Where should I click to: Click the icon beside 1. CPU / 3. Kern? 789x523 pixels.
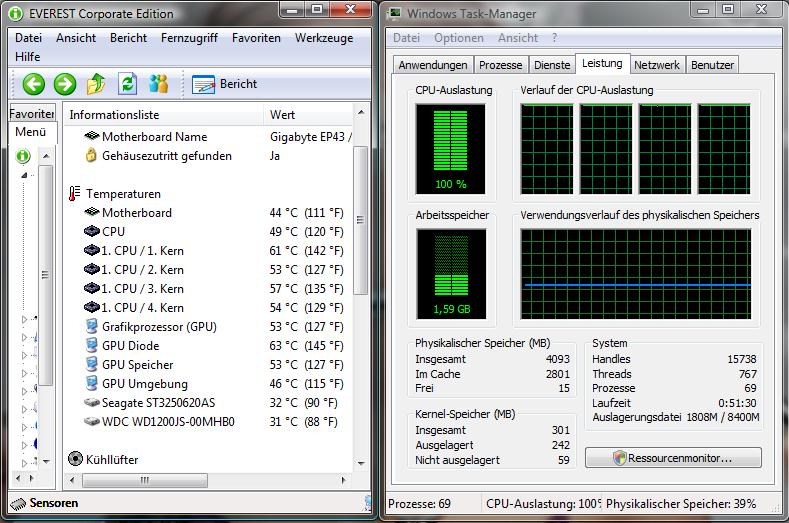[92, 288]
